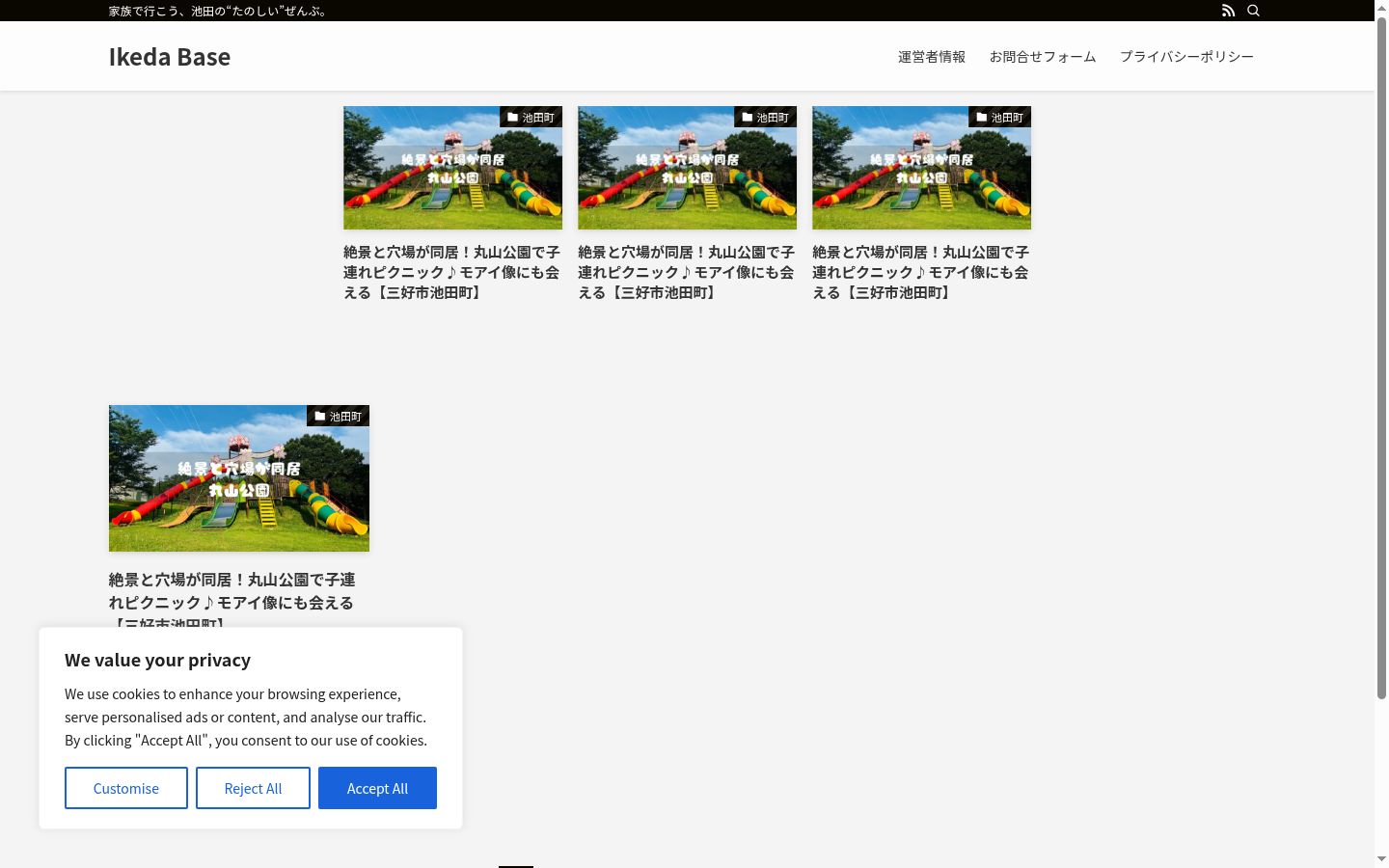Open the article title under the middle top-row card

[686, 272]
